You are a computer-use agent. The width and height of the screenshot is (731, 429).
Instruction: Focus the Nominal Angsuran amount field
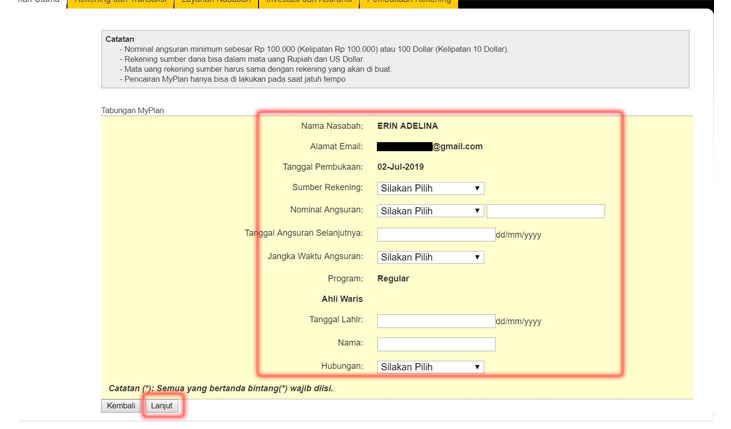(545, 211)
